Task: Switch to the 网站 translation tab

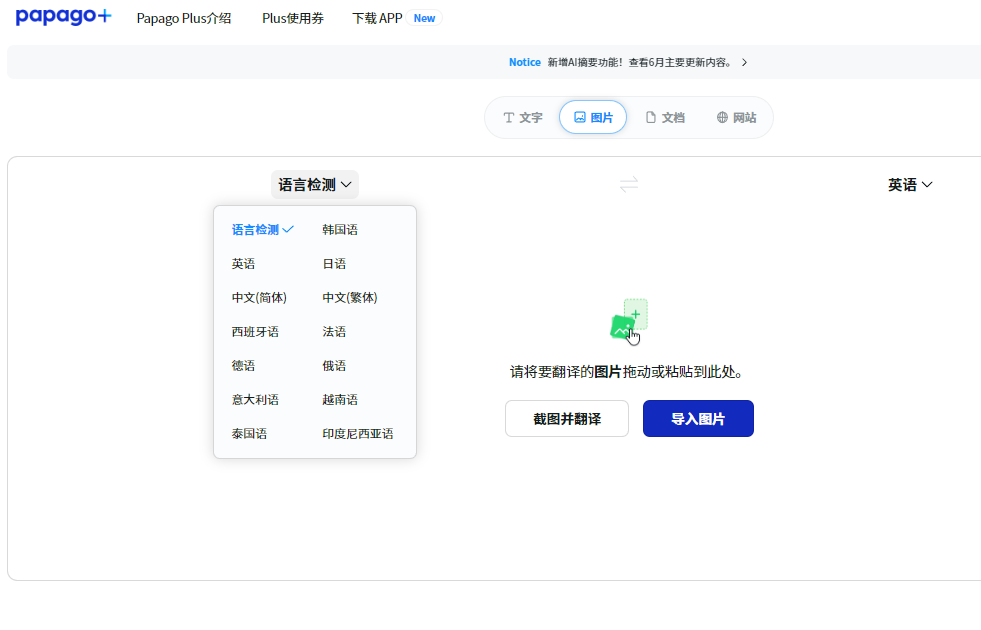Action: 736,118
